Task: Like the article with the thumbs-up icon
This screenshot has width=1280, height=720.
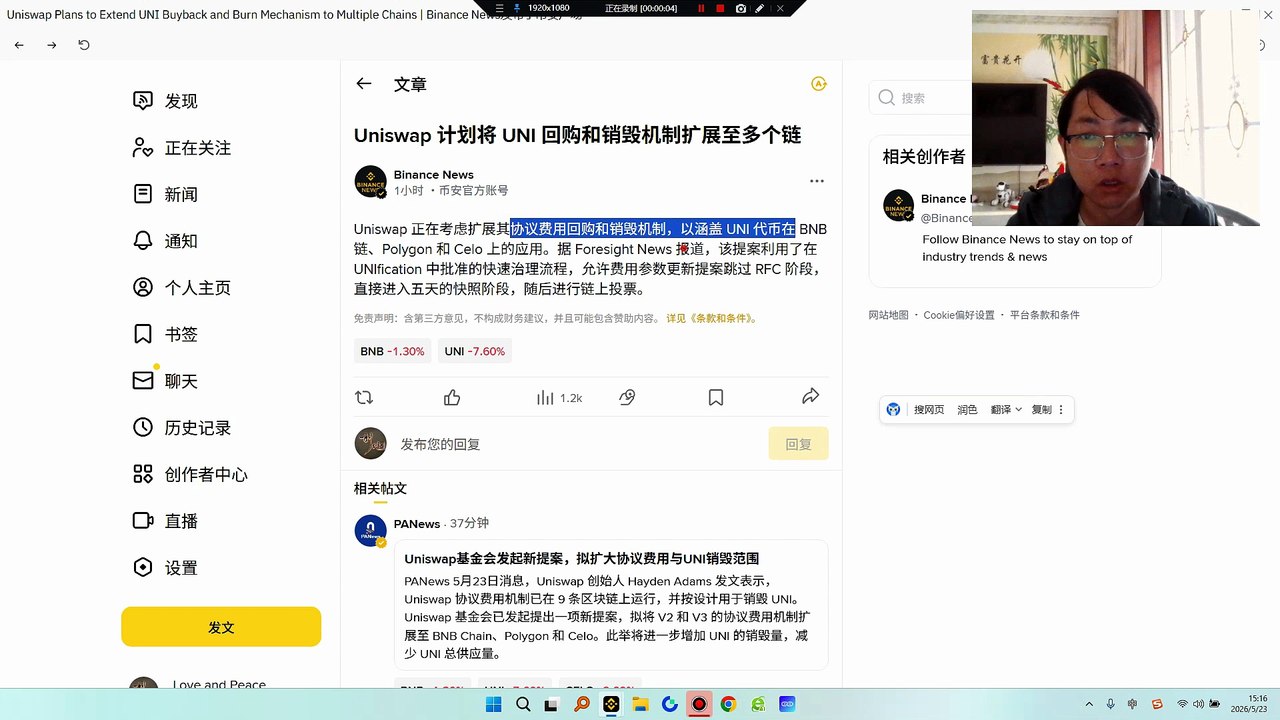Action: pos(452,398)
